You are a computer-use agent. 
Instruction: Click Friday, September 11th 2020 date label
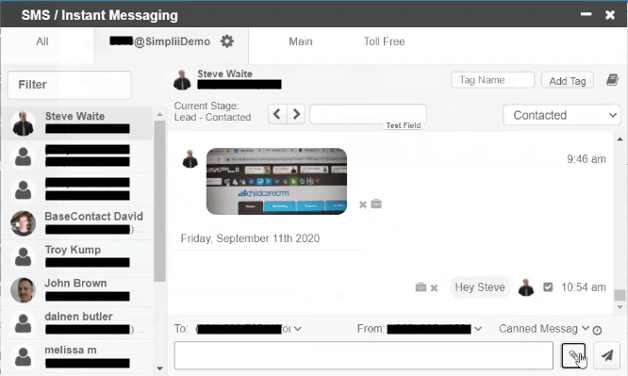(x=250, y=238)
